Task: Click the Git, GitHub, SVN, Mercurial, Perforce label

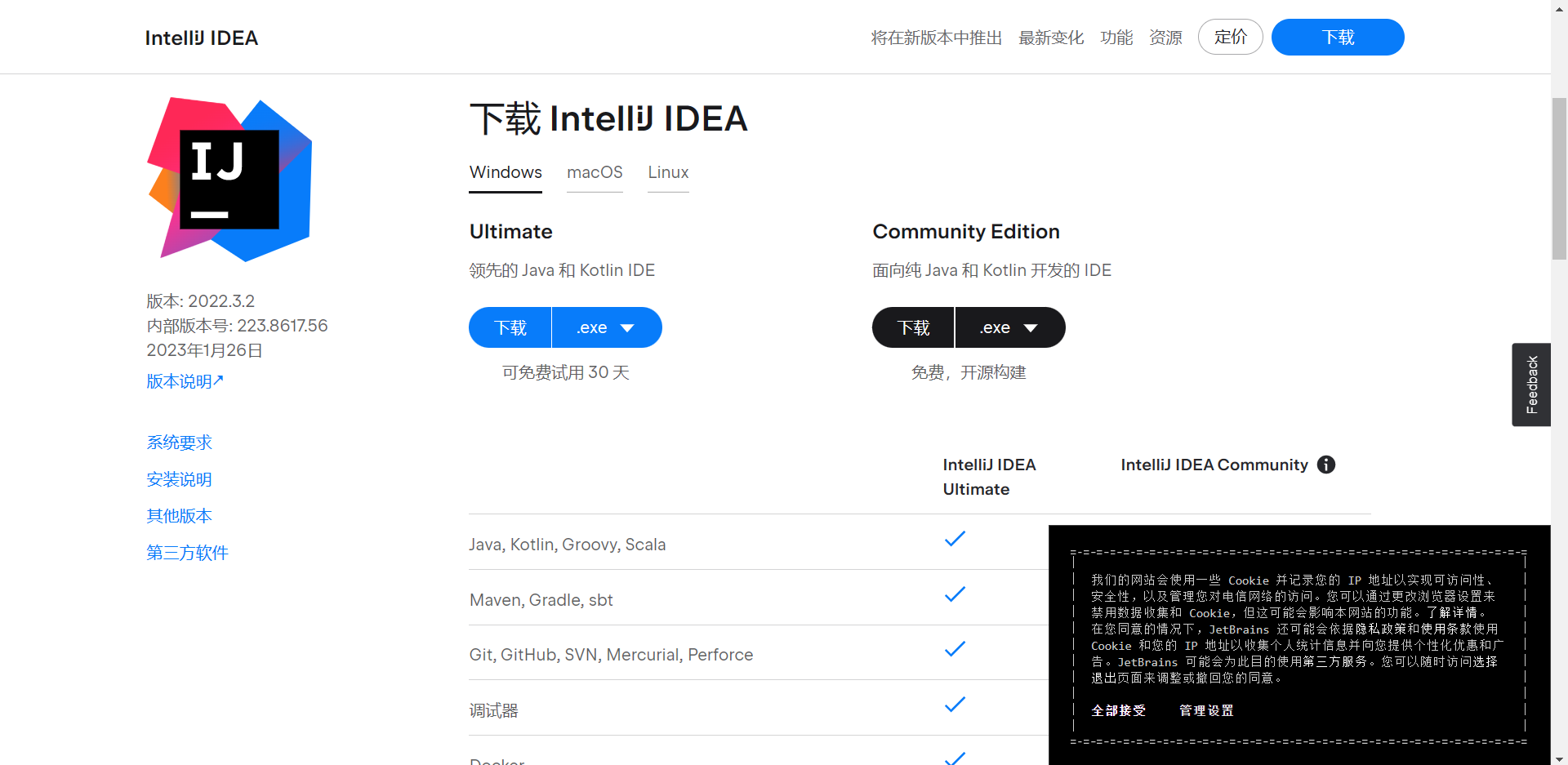Action: 611,655
